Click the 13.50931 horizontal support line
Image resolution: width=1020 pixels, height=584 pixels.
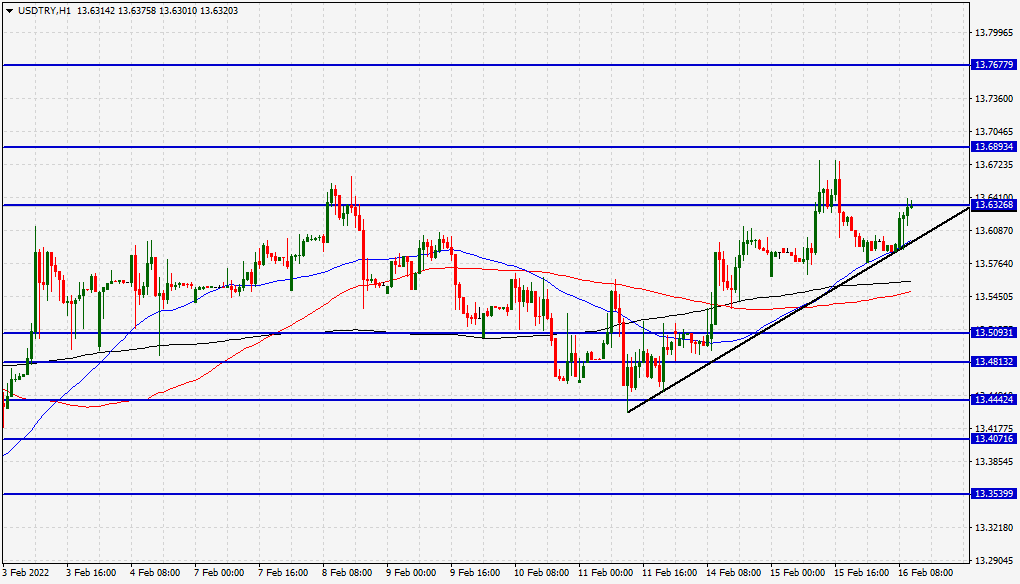400,333
